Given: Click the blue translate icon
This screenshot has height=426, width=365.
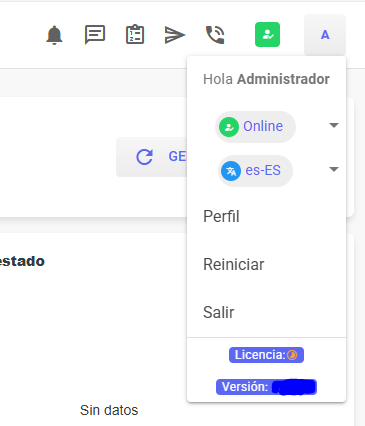Looking at the screenshot, I should 231,171.
